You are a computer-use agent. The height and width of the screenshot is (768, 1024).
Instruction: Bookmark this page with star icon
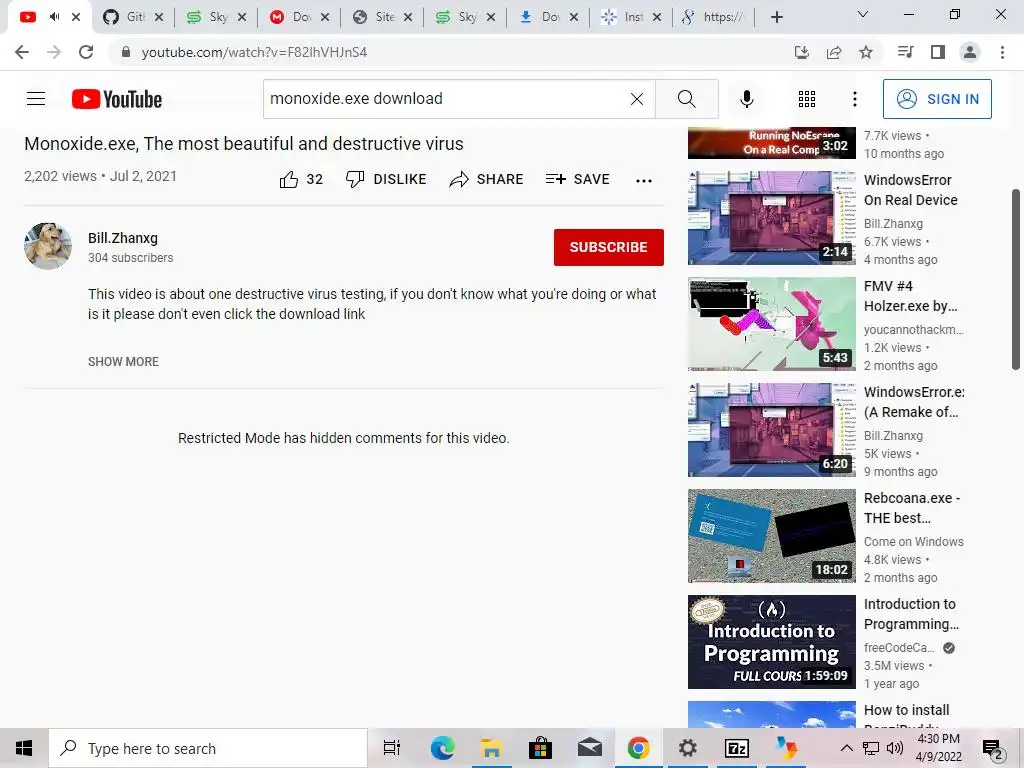[866, 52]
